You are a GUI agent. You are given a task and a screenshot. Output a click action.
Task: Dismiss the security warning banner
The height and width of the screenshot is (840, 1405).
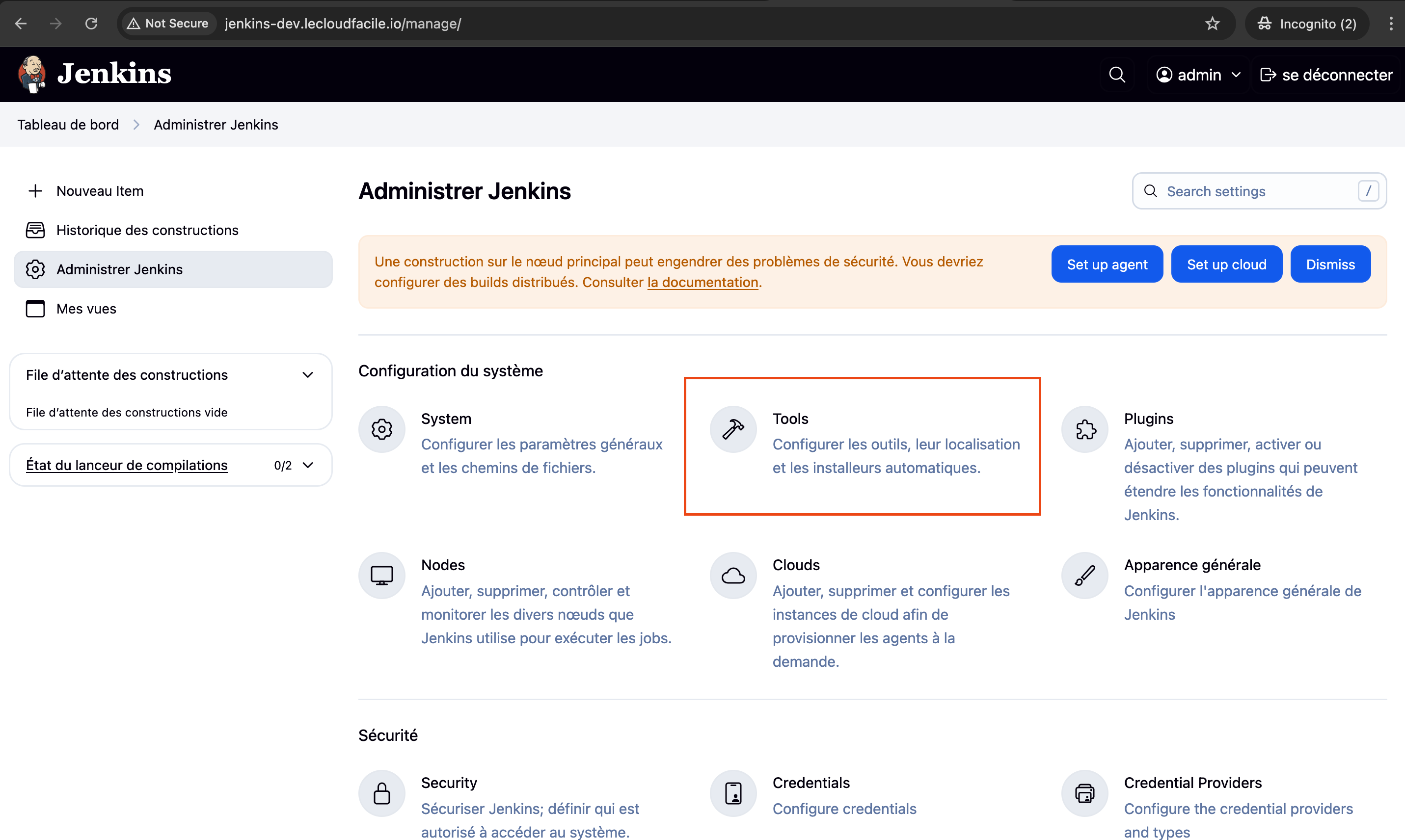coord(1330,264)
